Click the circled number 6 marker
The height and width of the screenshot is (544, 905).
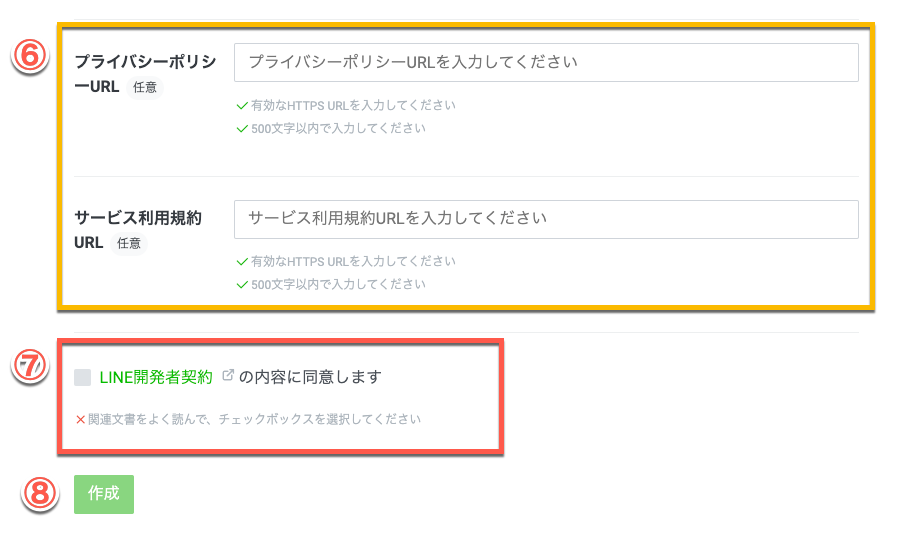(28, 57)
